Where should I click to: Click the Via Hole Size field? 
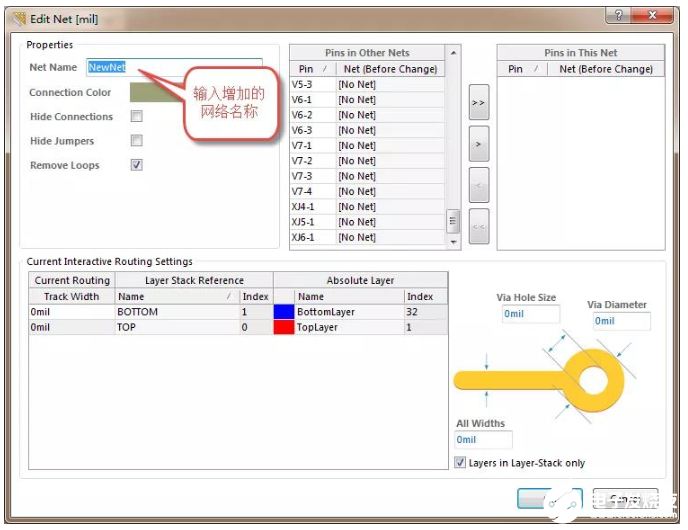click(x=531, y=314)
